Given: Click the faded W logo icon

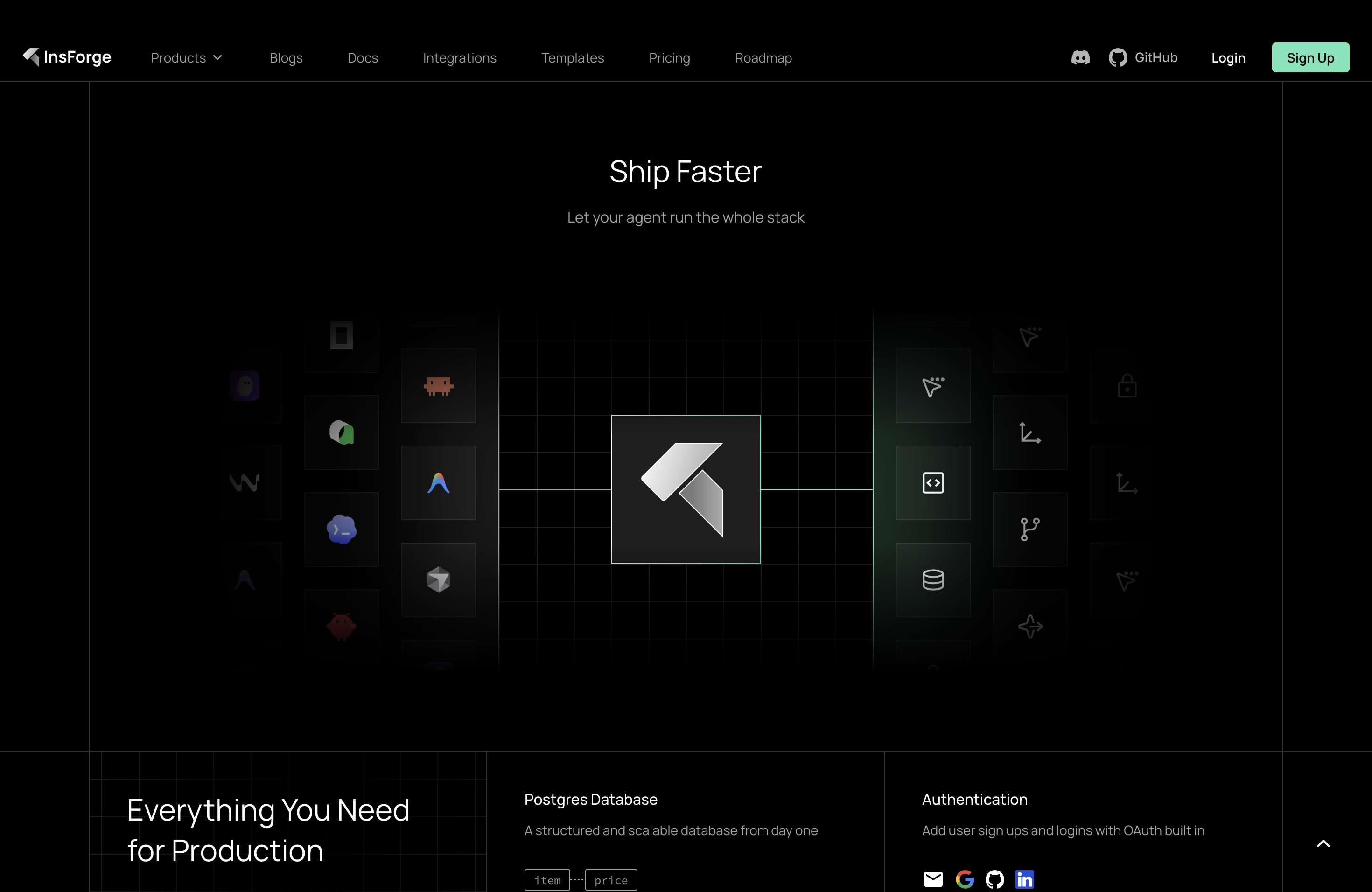Looking at the screenshot, I should click(245, 483).
